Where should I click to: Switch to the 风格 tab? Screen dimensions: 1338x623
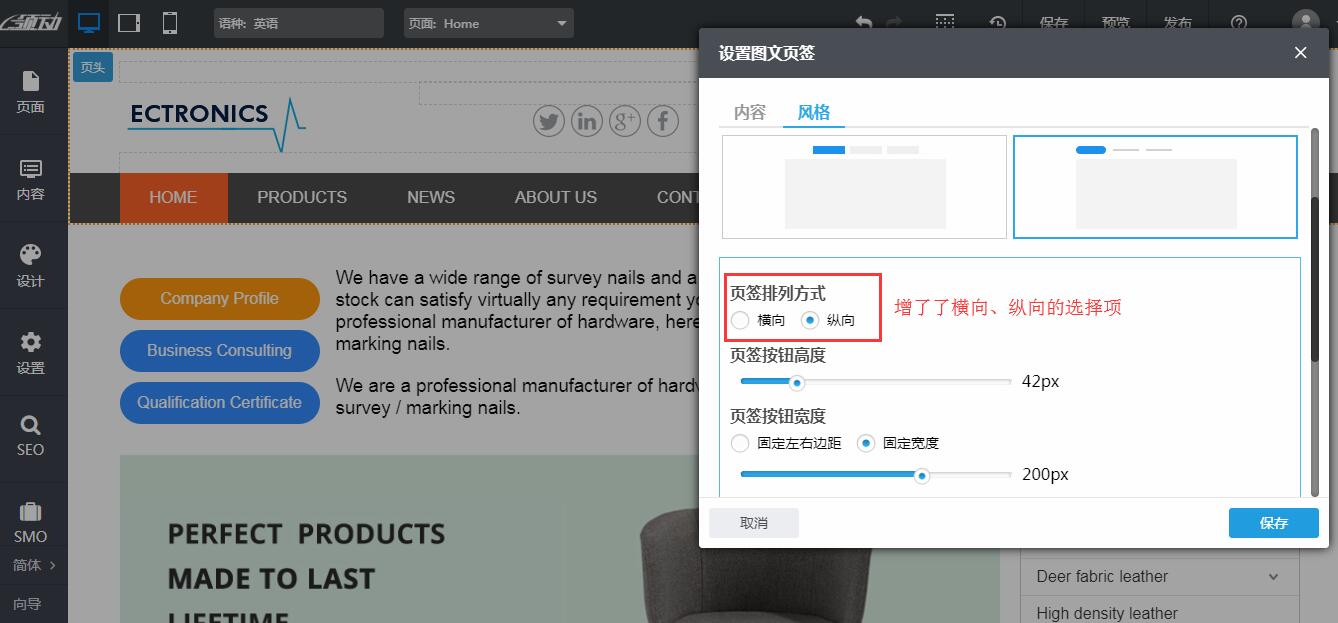click(x=814, y=112)
